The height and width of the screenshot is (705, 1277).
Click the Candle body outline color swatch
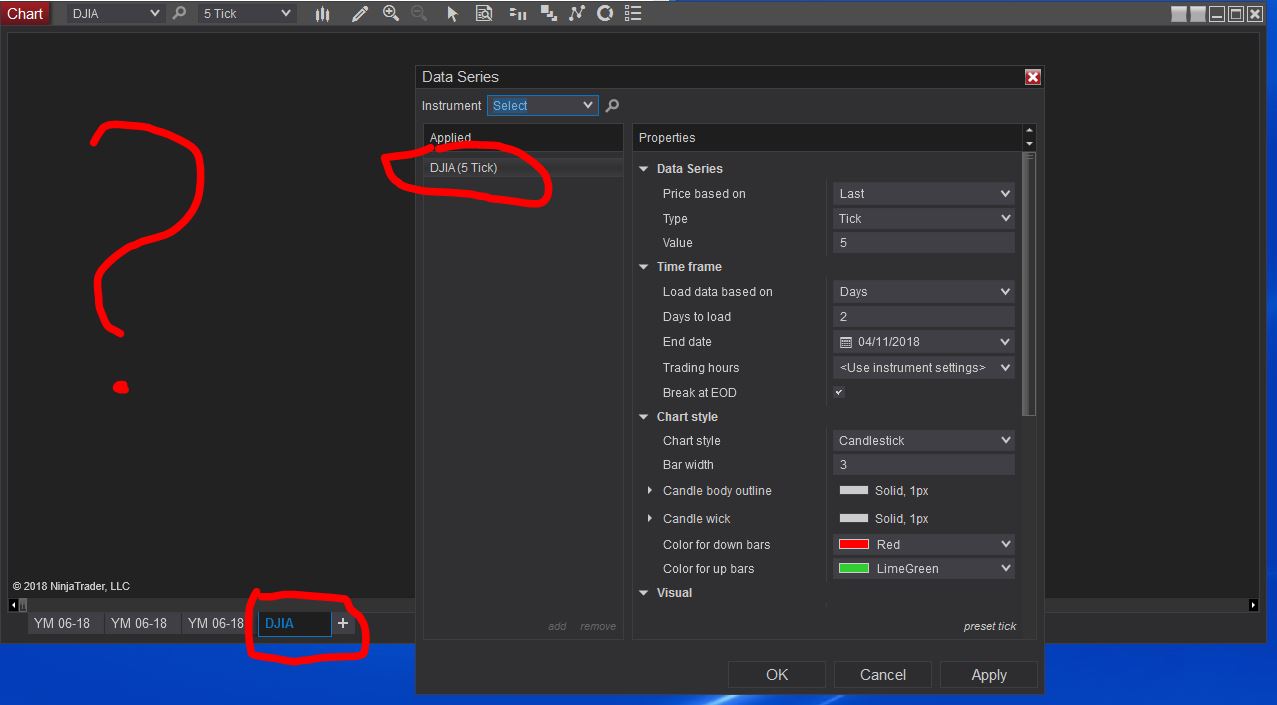[854, 491]
